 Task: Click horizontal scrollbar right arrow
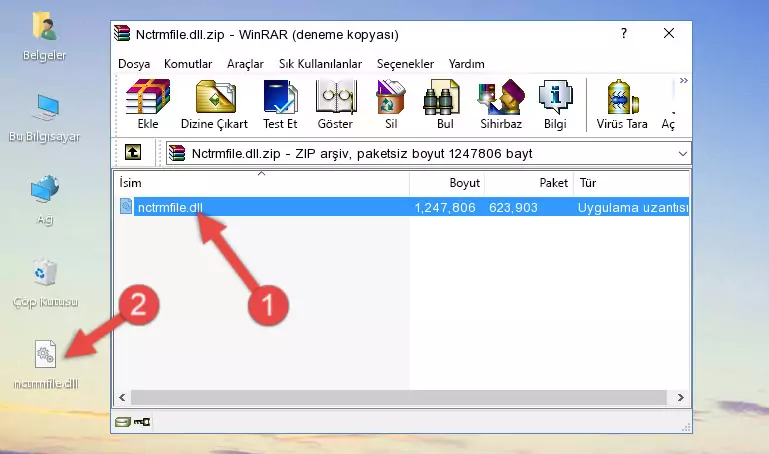click(x=680, y=398)
